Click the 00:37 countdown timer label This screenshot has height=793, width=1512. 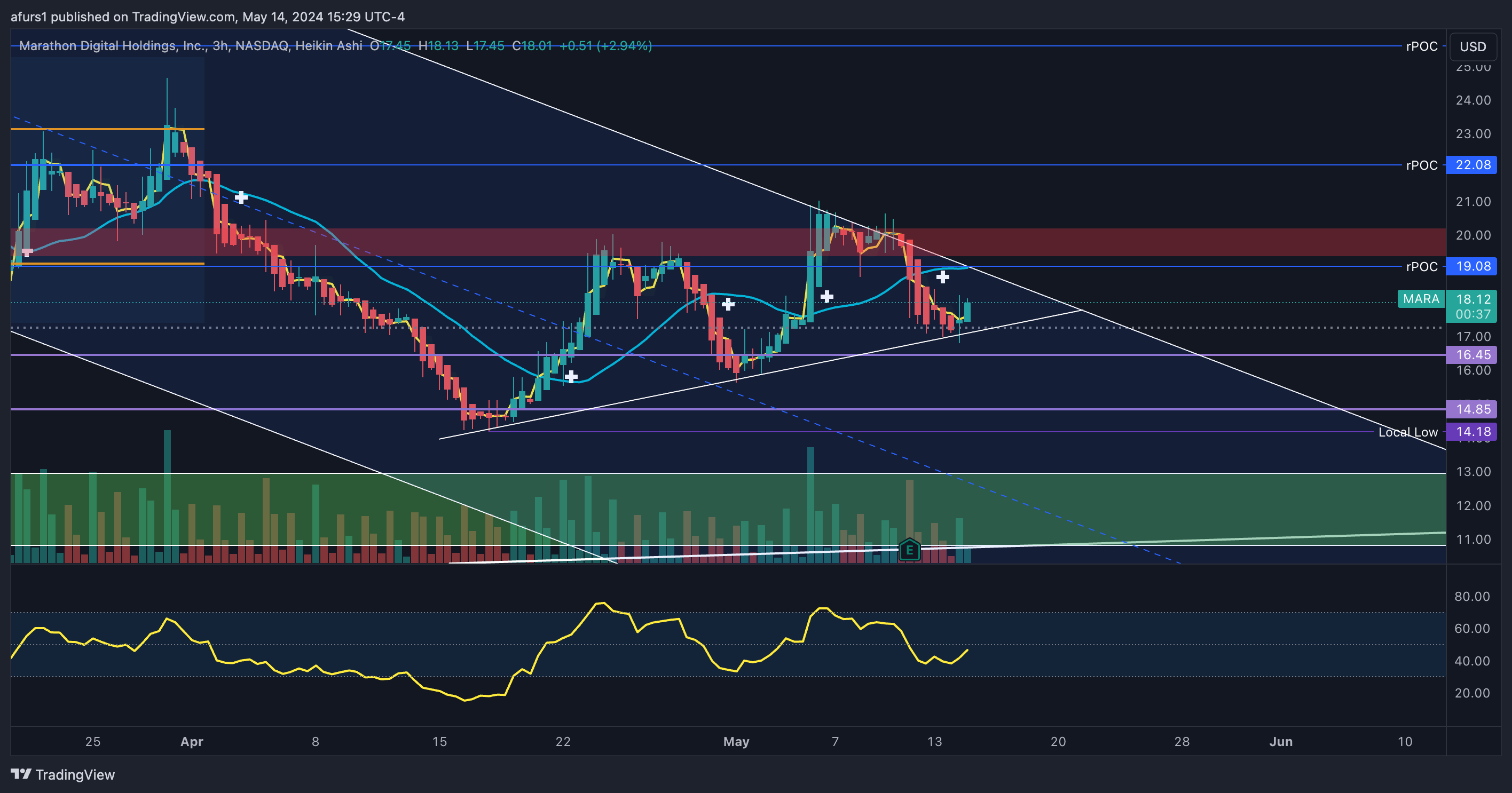[x=1472, y=314]
